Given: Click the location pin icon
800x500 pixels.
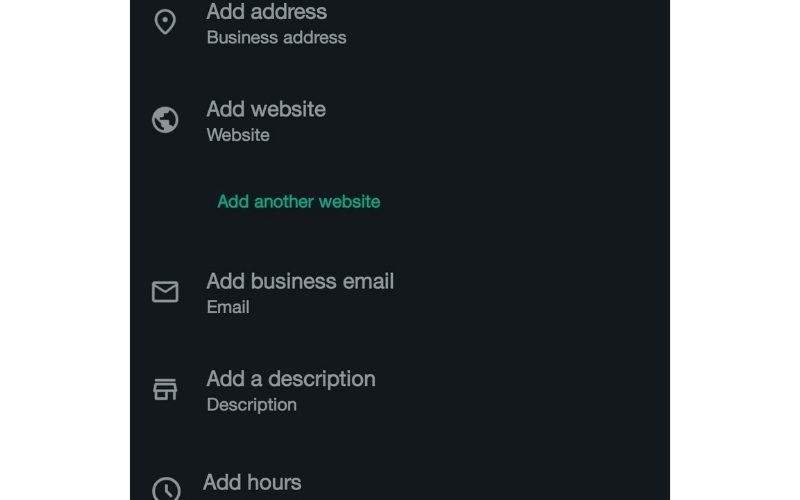Looking at the screenshot, I should (x=165, y=22).
